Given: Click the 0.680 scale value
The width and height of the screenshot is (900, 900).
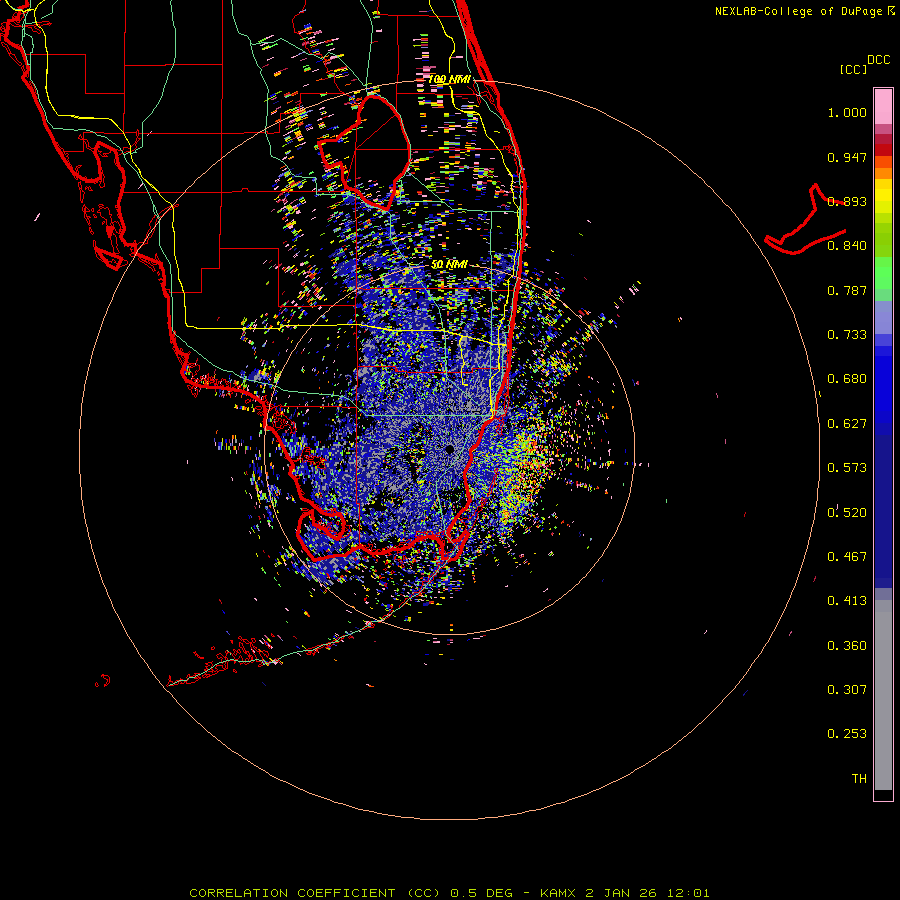Looking at the screenshot, I should coord(847,379).
